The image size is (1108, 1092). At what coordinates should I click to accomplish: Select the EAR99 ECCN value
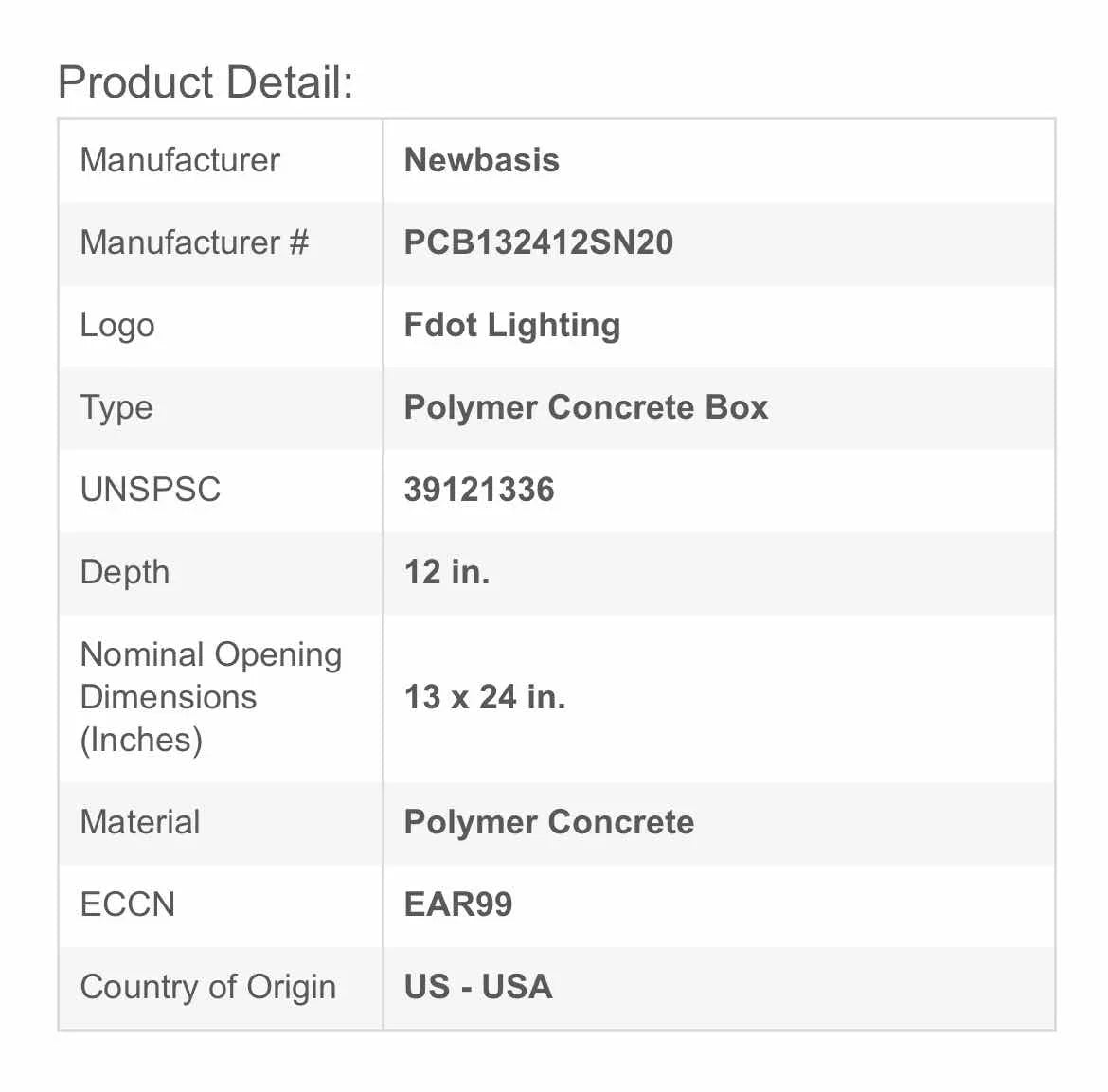click(458, 904)
